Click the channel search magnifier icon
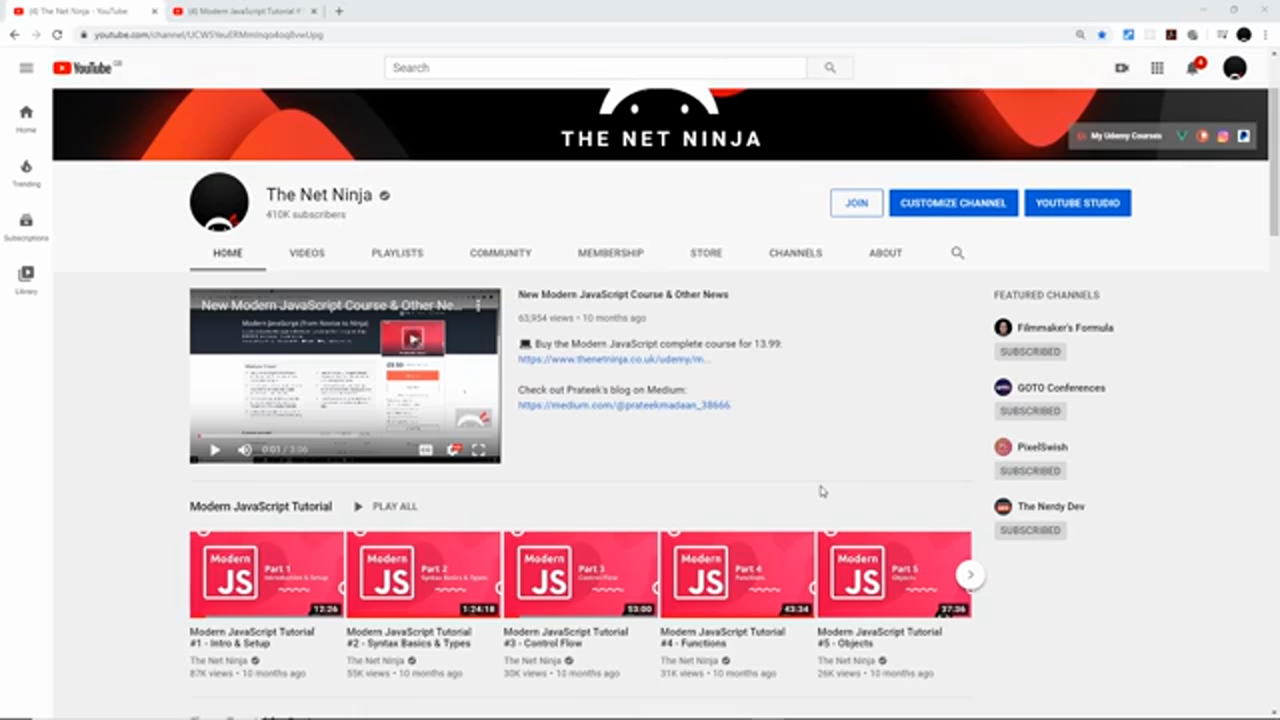 [x=958, y=253]
